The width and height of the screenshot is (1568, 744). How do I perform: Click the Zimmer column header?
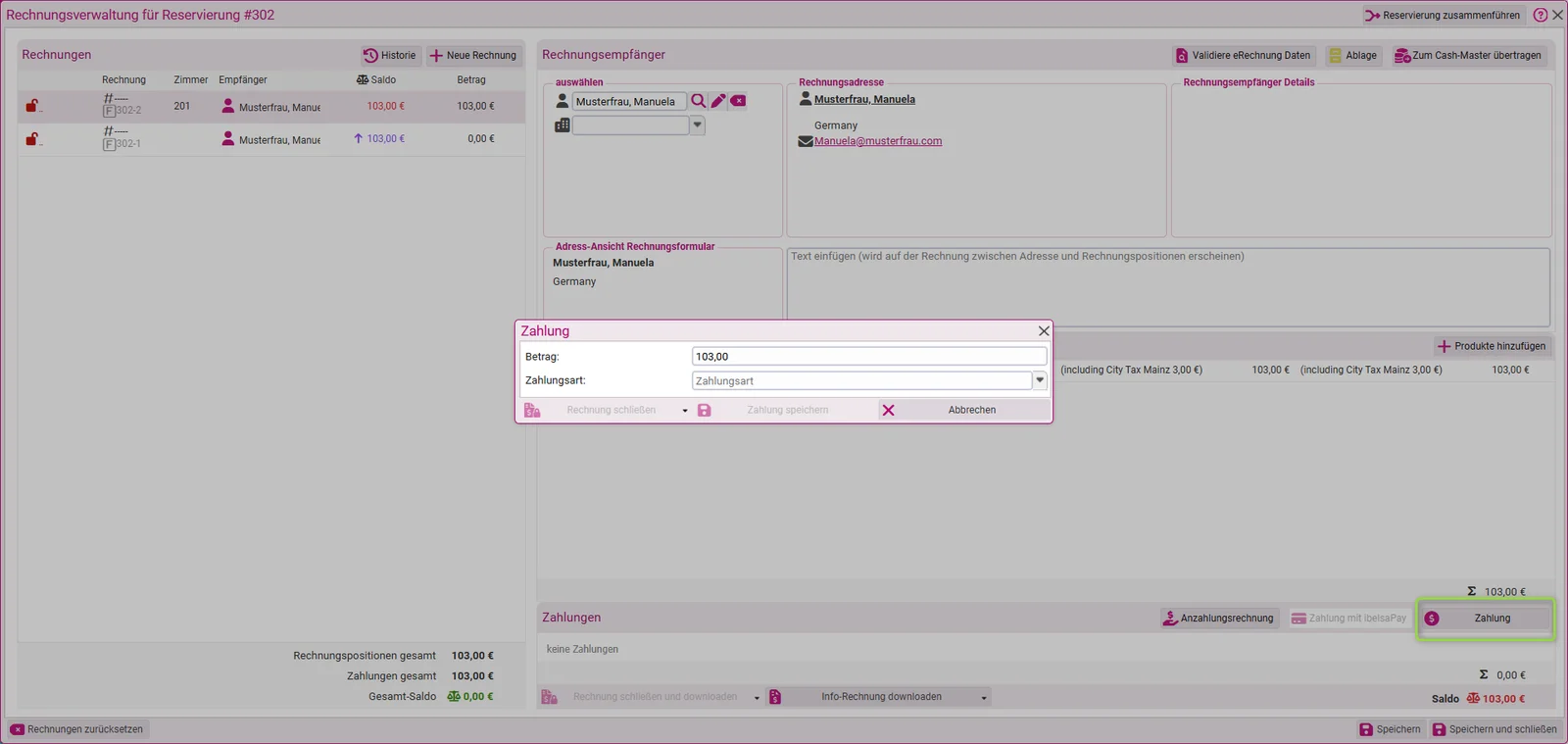pos(191,79)
